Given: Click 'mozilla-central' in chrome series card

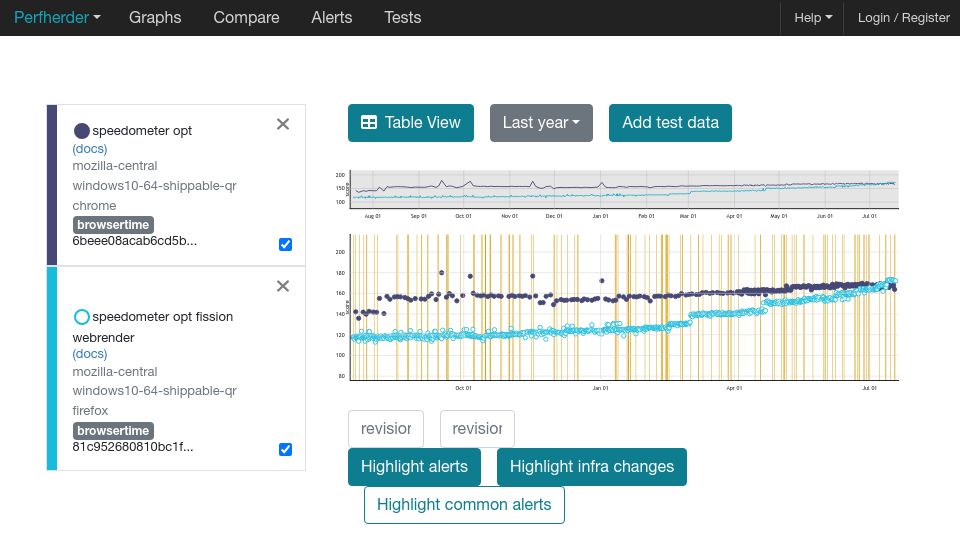Looking at the screenshot, I should (x=115, y=166).
